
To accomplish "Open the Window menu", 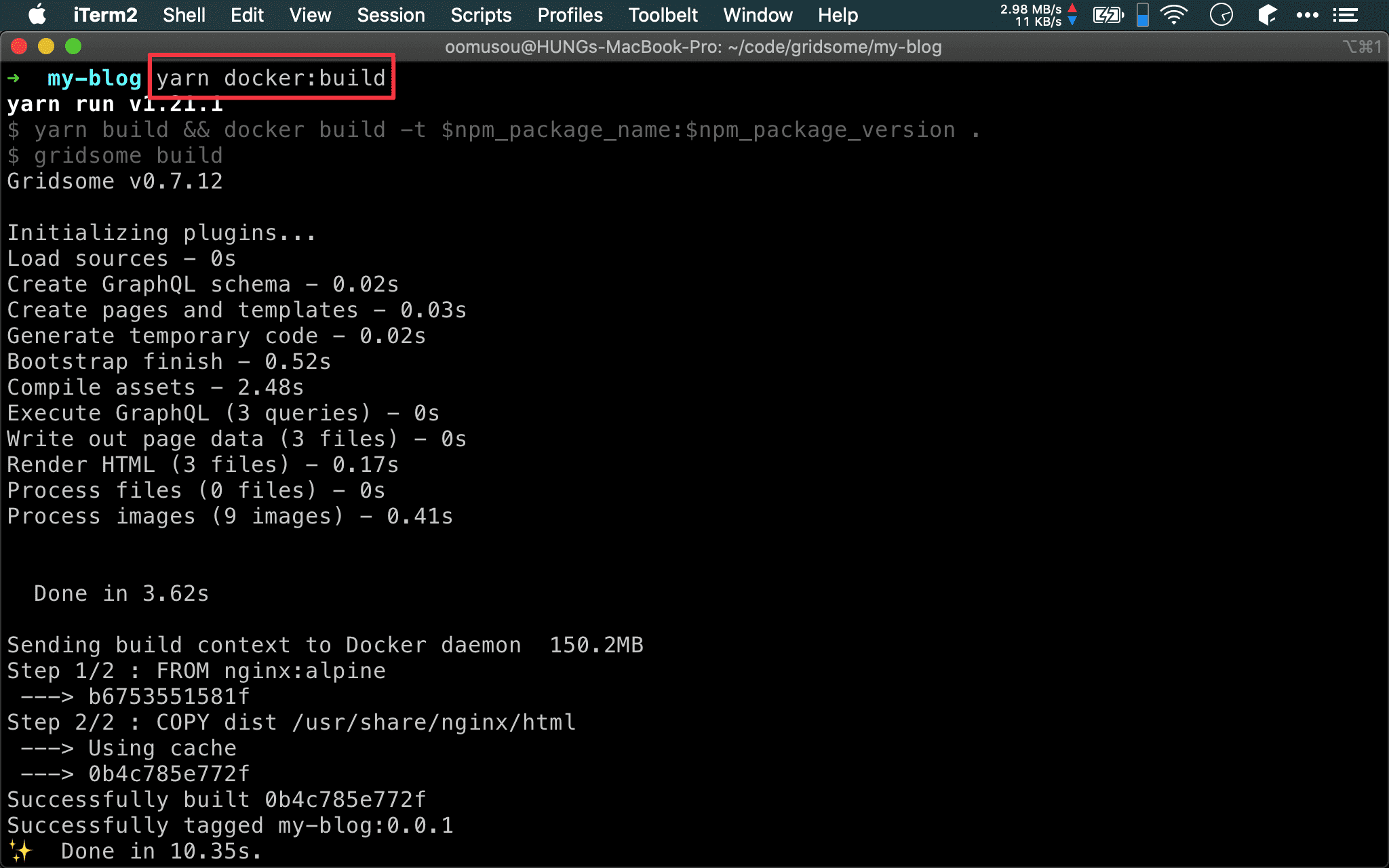I will coord(758,15).
